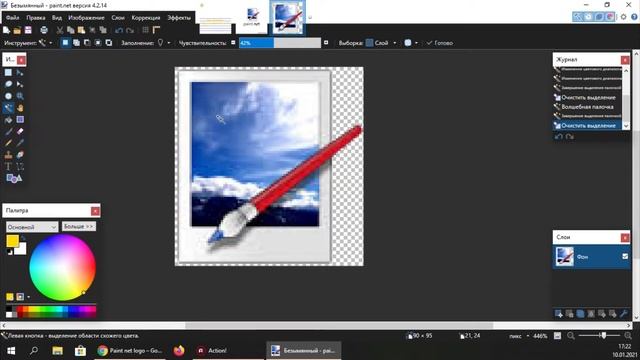Set selection mode to Subtract
The image size is (640, 360).
(87, 43)
